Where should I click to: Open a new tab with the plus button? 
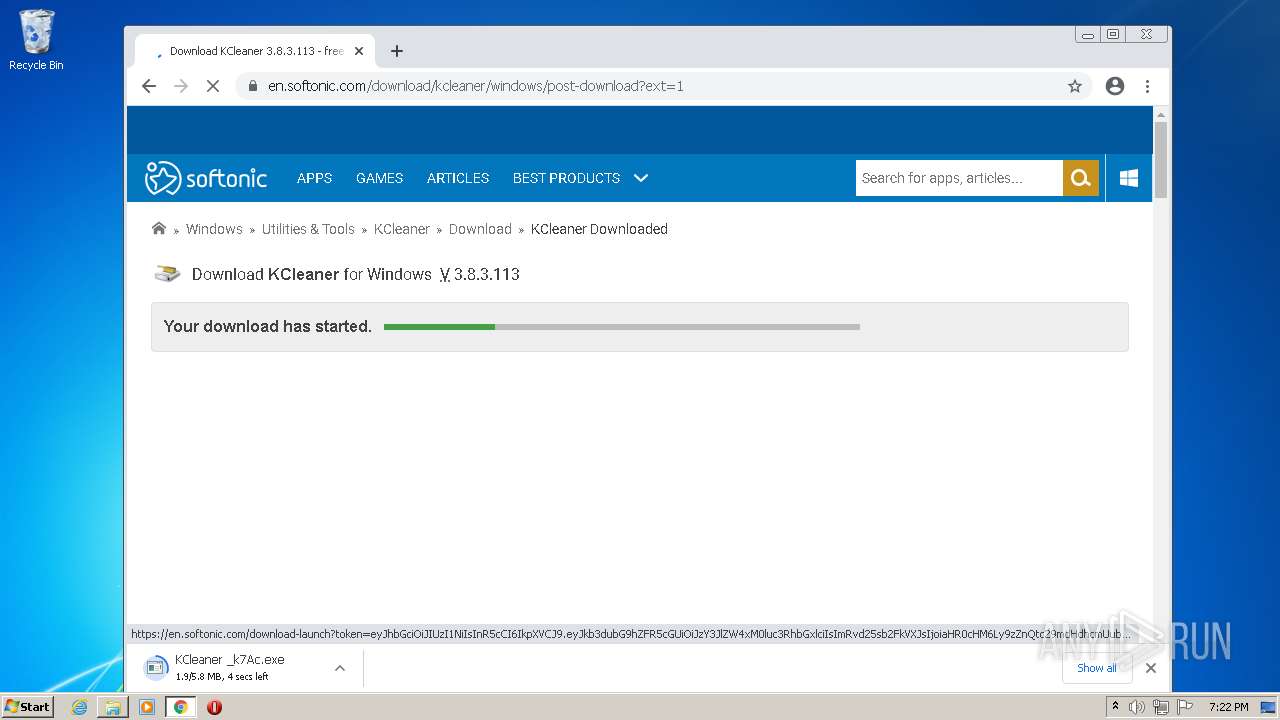tap(397, 51)
